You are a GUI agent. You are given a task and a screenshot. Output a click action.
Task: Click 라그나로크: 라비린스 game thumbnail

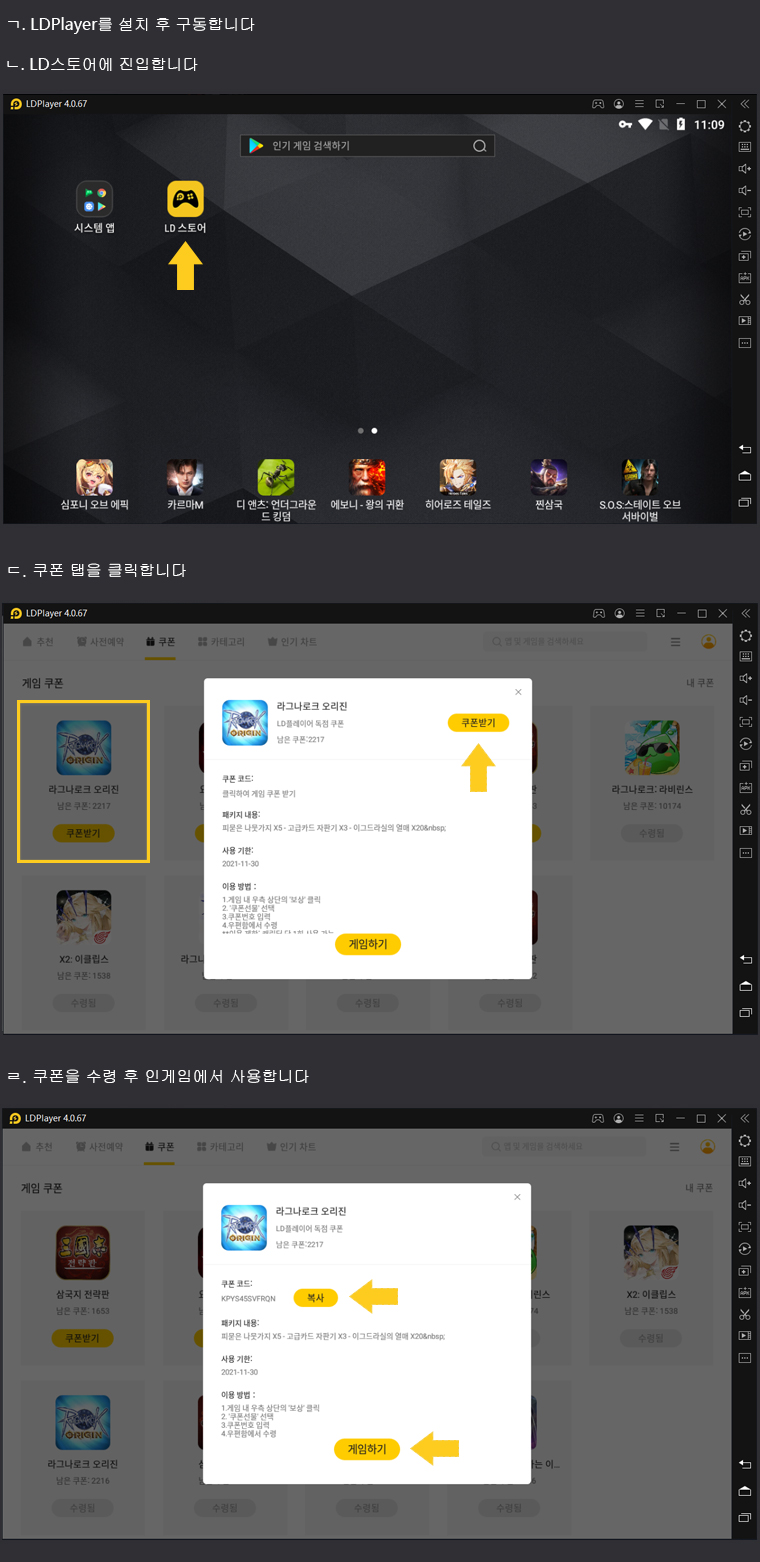tap(652, 748)
